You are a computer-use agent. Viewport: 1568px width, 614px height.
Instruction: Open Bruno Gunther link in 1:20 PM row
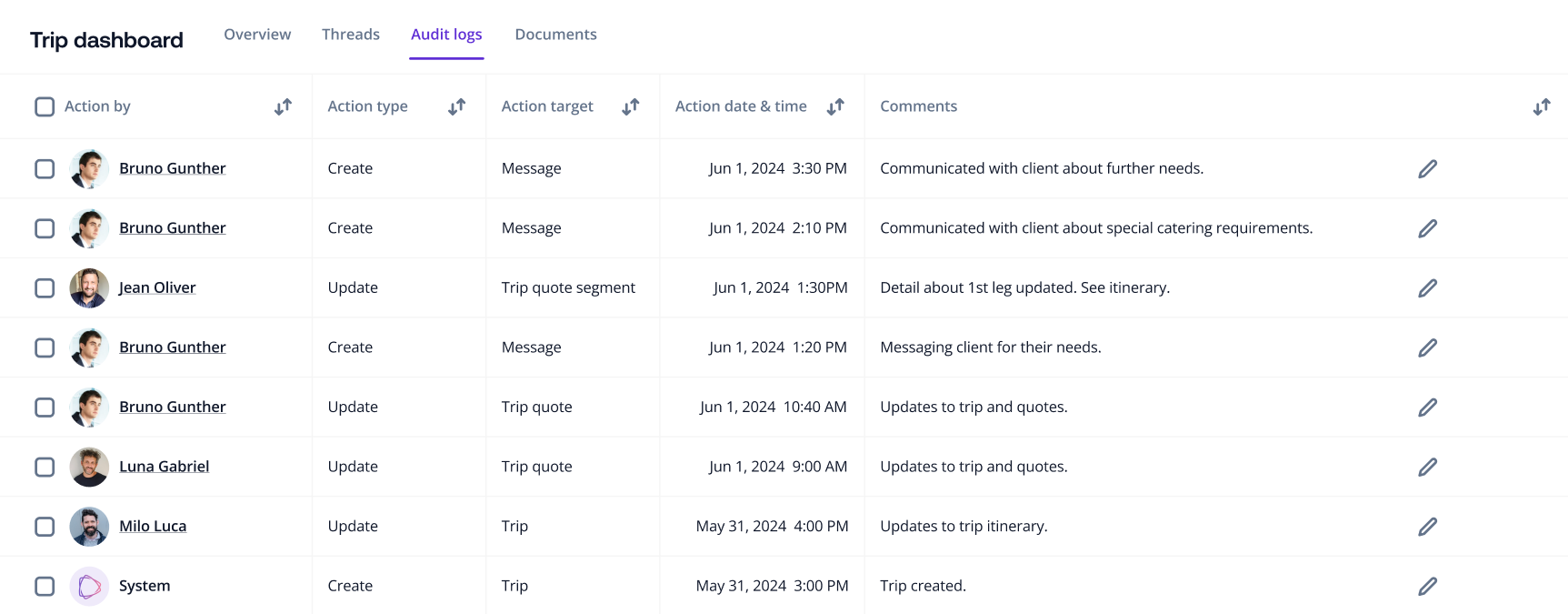pos(173,347)
